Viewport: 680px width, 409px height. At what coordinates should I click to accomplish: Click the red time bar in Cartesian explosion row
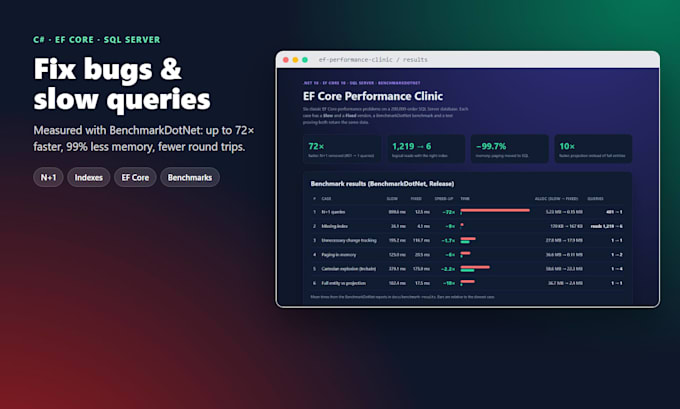(475, 267)
